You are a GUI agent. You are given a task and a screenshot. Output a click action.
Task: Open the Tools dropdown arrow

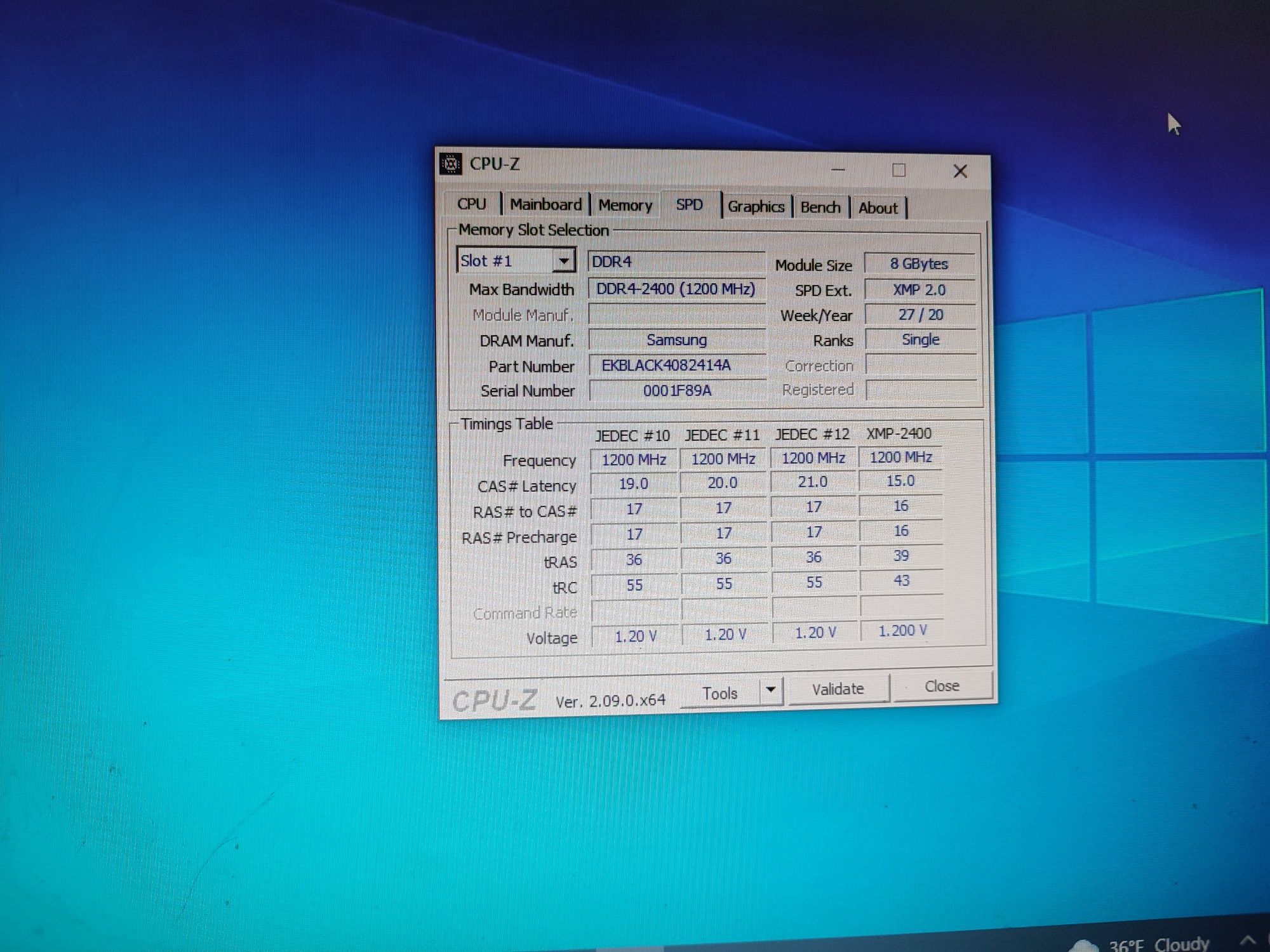771,690
